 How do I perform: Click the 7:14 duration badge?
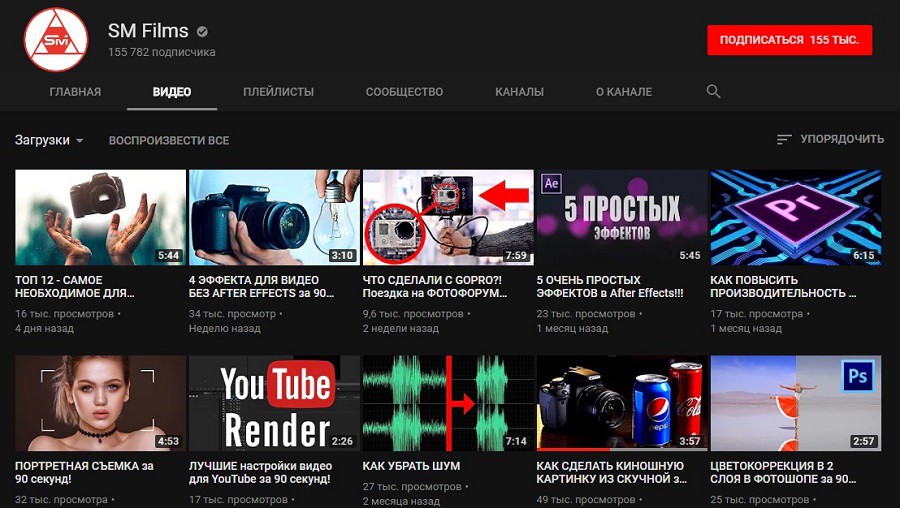pos(516,441)
